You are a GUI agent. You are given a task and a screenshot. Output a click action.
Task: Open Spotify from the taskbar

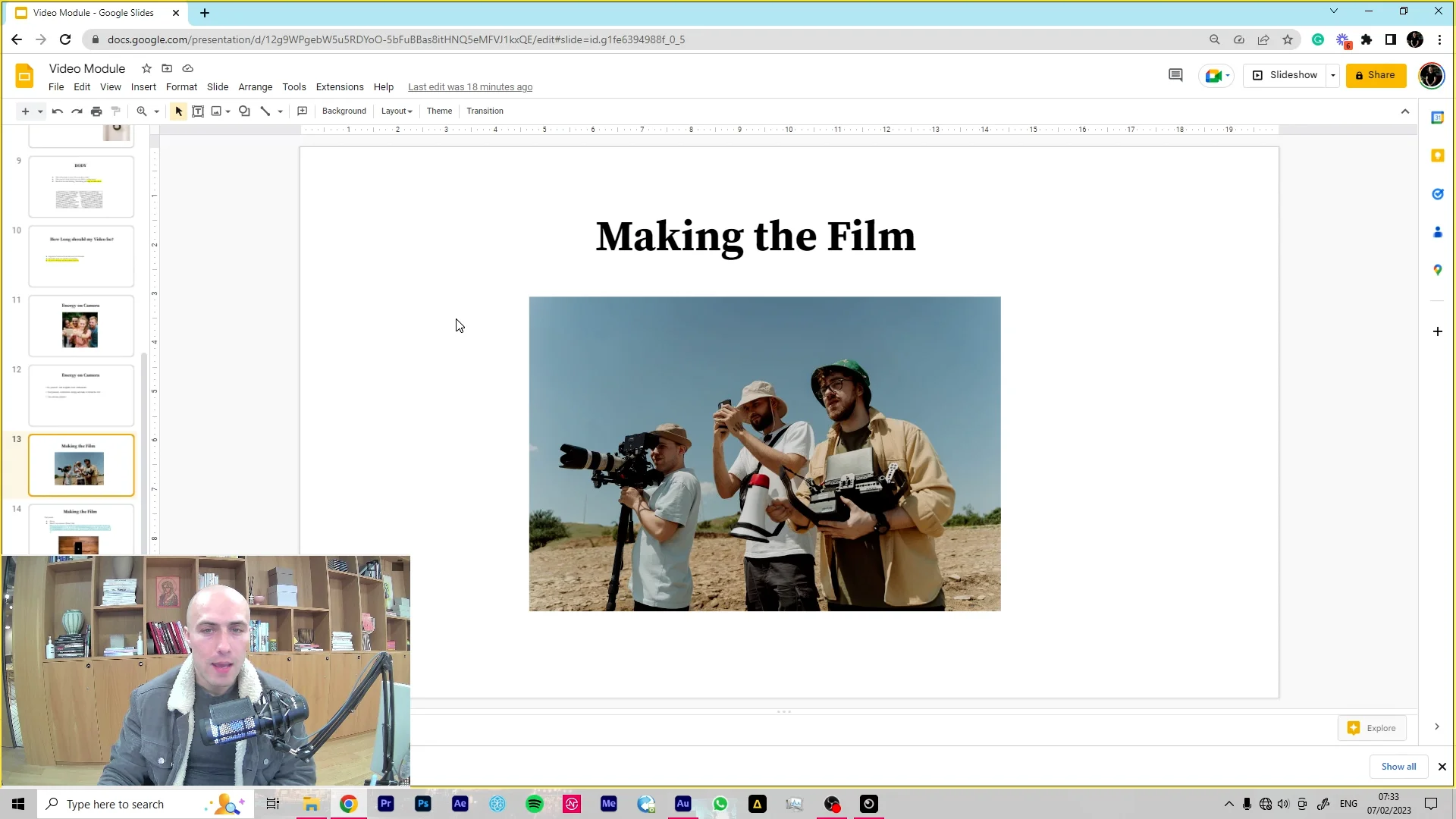coord(534,804)
